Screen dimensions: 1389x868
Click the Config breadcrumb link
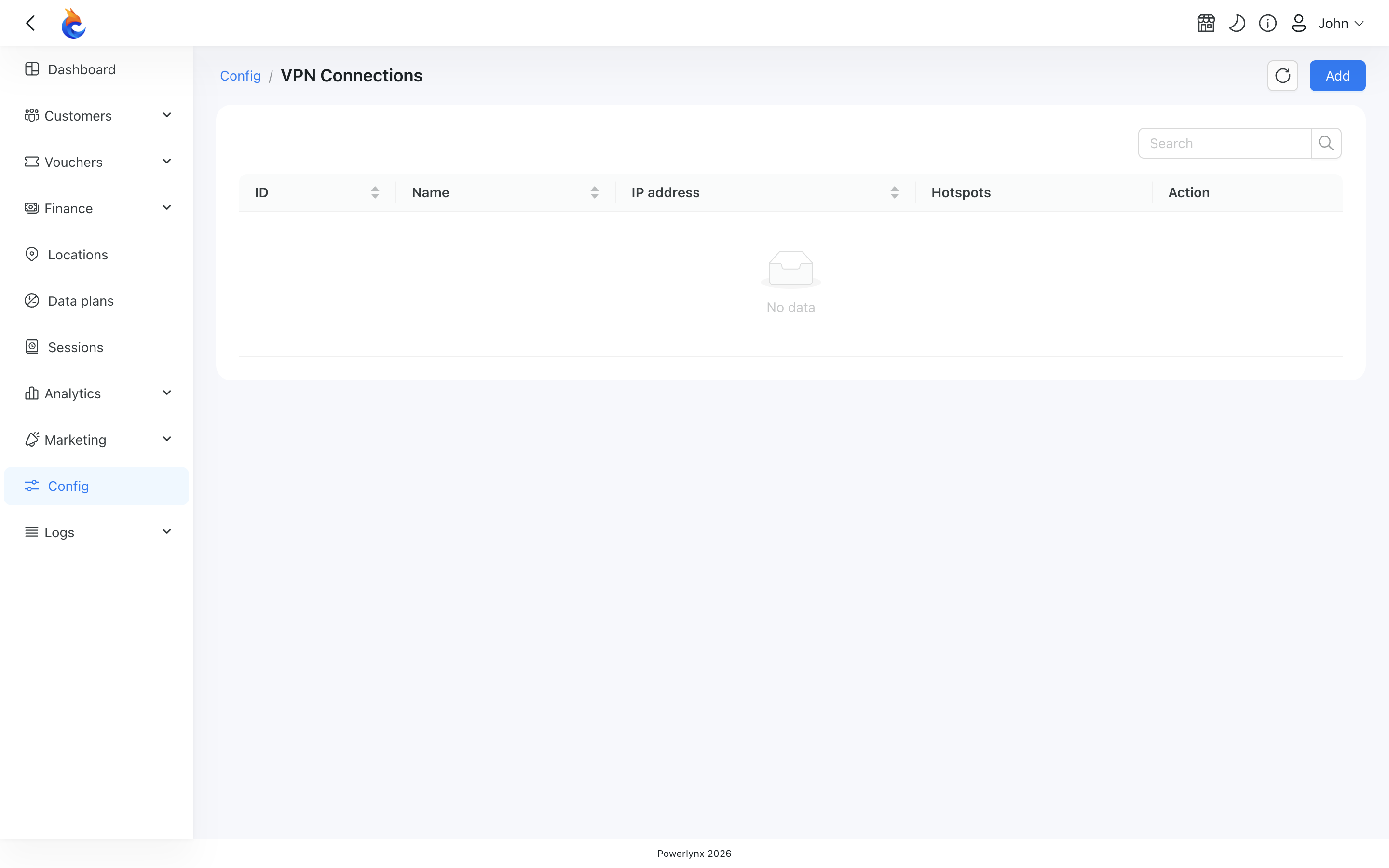(x=241, y=76)
